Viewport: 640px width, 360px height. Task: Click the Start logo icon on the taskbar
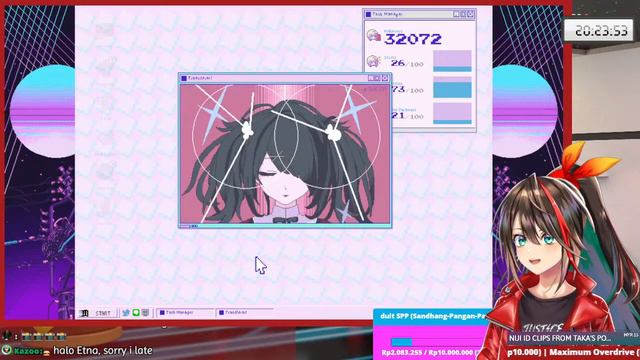click(84, 313)
